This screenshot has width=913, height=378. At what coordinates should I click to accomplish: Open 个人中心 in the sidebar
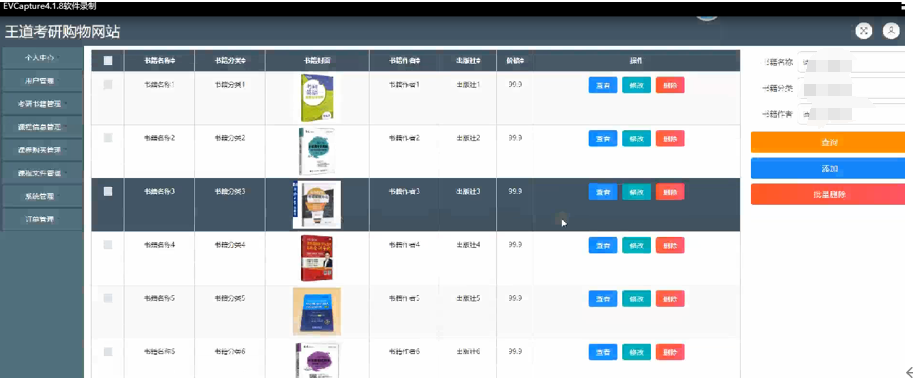(x=42, y=58)
